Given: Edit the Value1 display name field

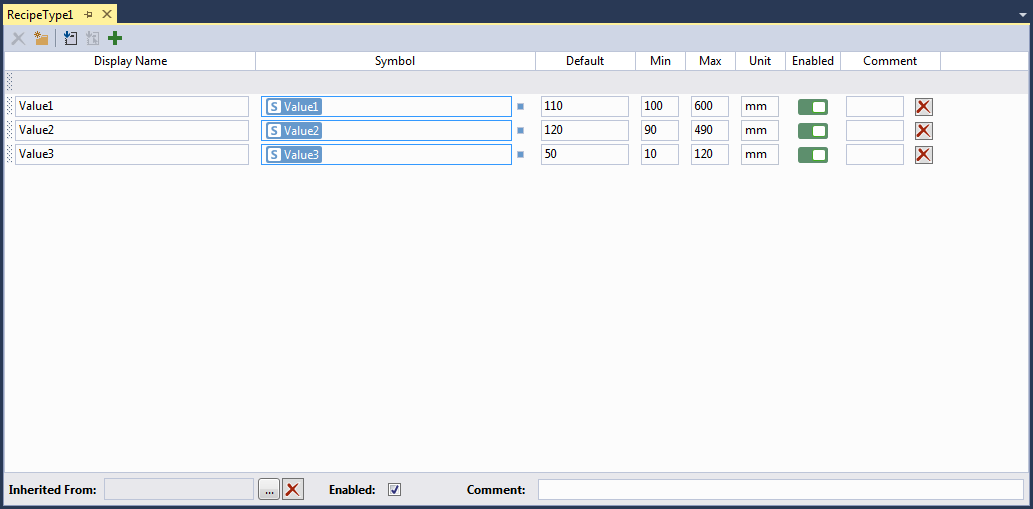Looking at the screenshot, I should pos(132,107).
